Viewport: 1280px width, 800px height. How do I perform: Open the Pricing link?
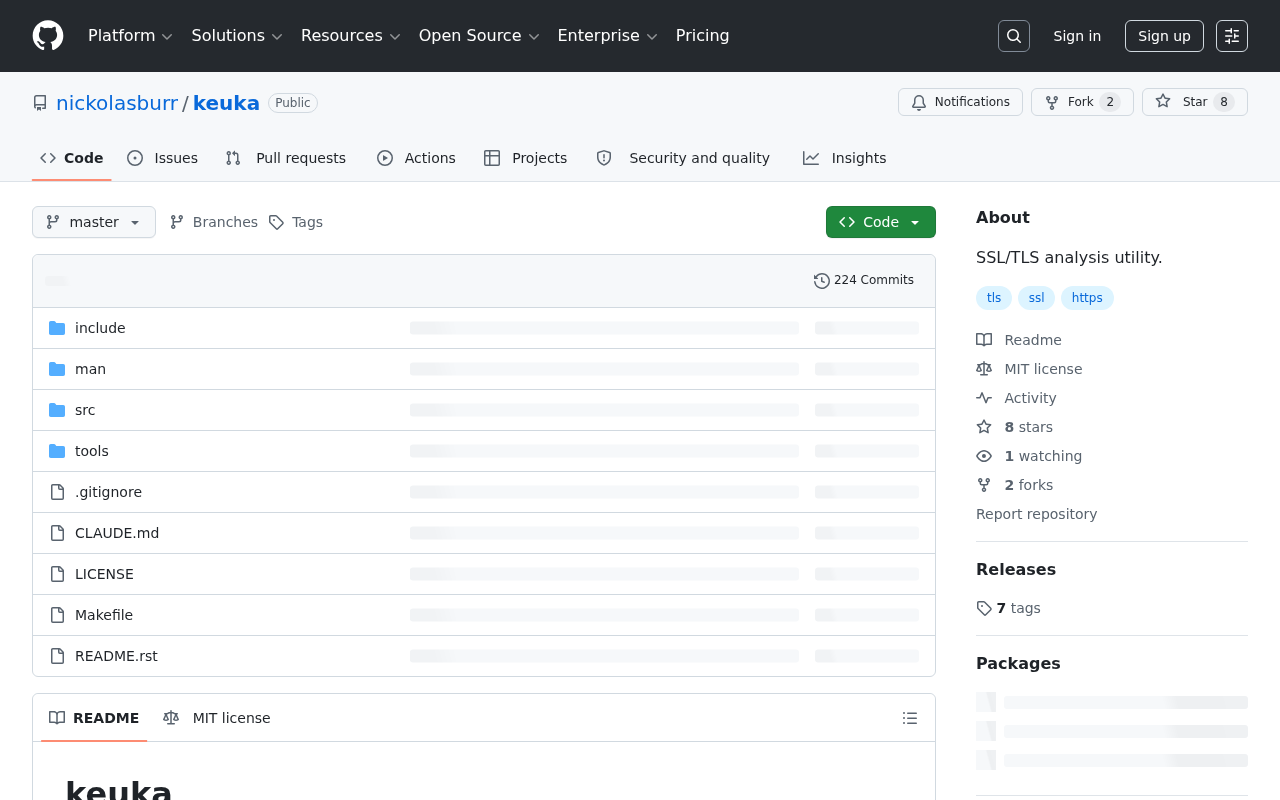[x=702, y=36]
